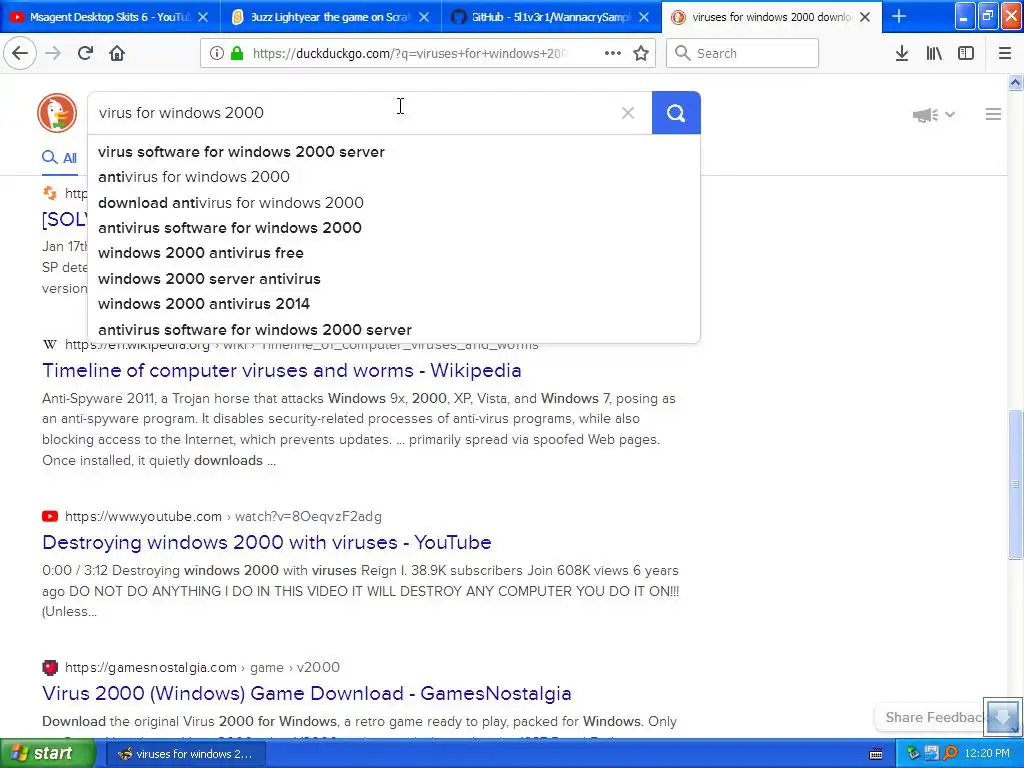Click the network computers tray icon

[932, 754]
